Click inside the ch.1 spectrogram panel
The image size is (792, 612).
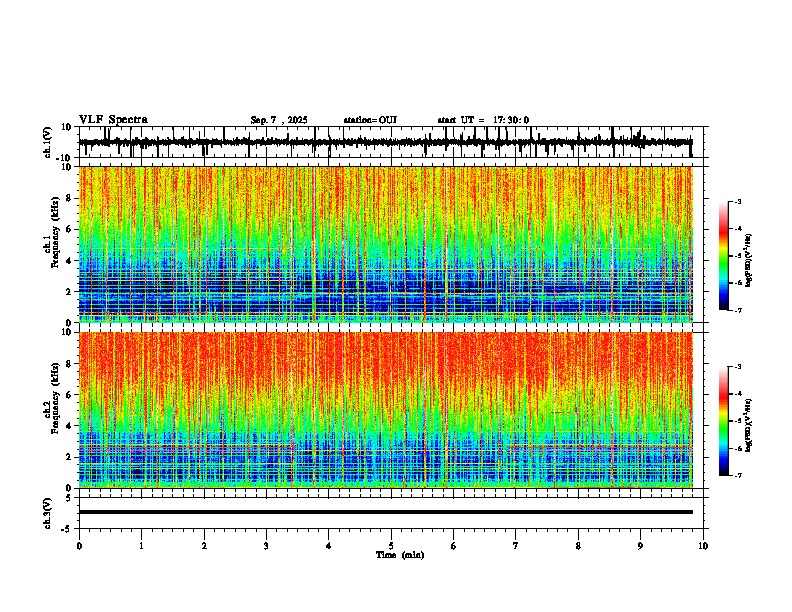[x=385, y=244]
